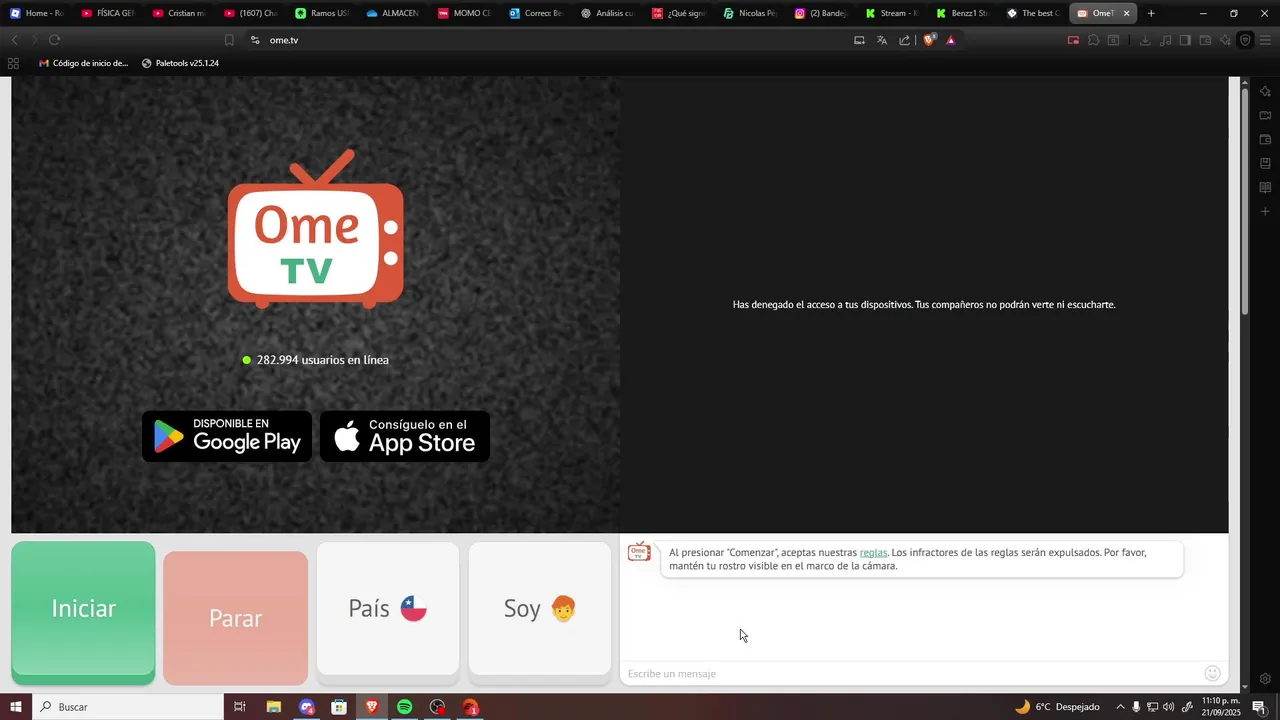This screenshot has width=1280, height=720.
Task: Open the Brave Shields lion icon
Action: click(929, 40)
